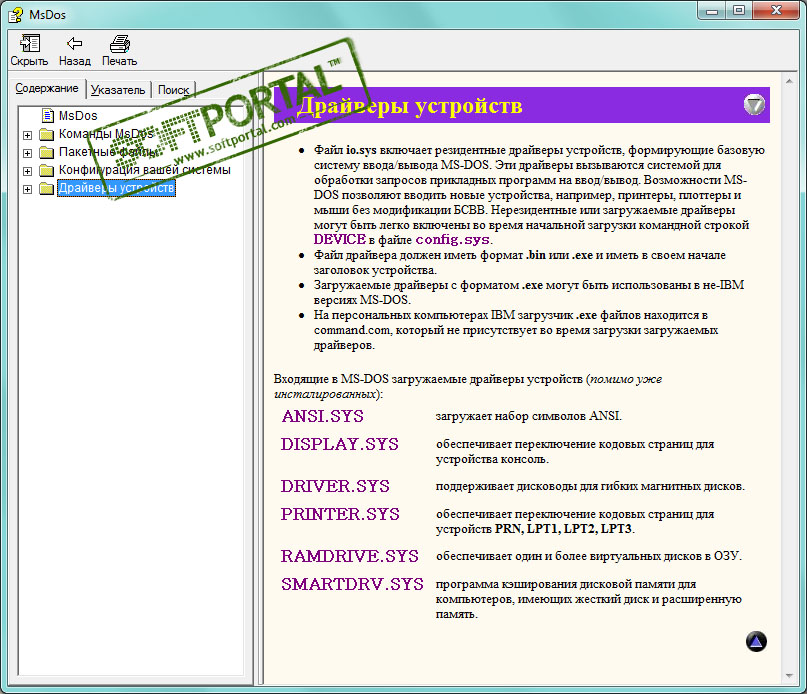
Task: Click folder icon next to Команды MsDos
Action: tap(47, 134)
